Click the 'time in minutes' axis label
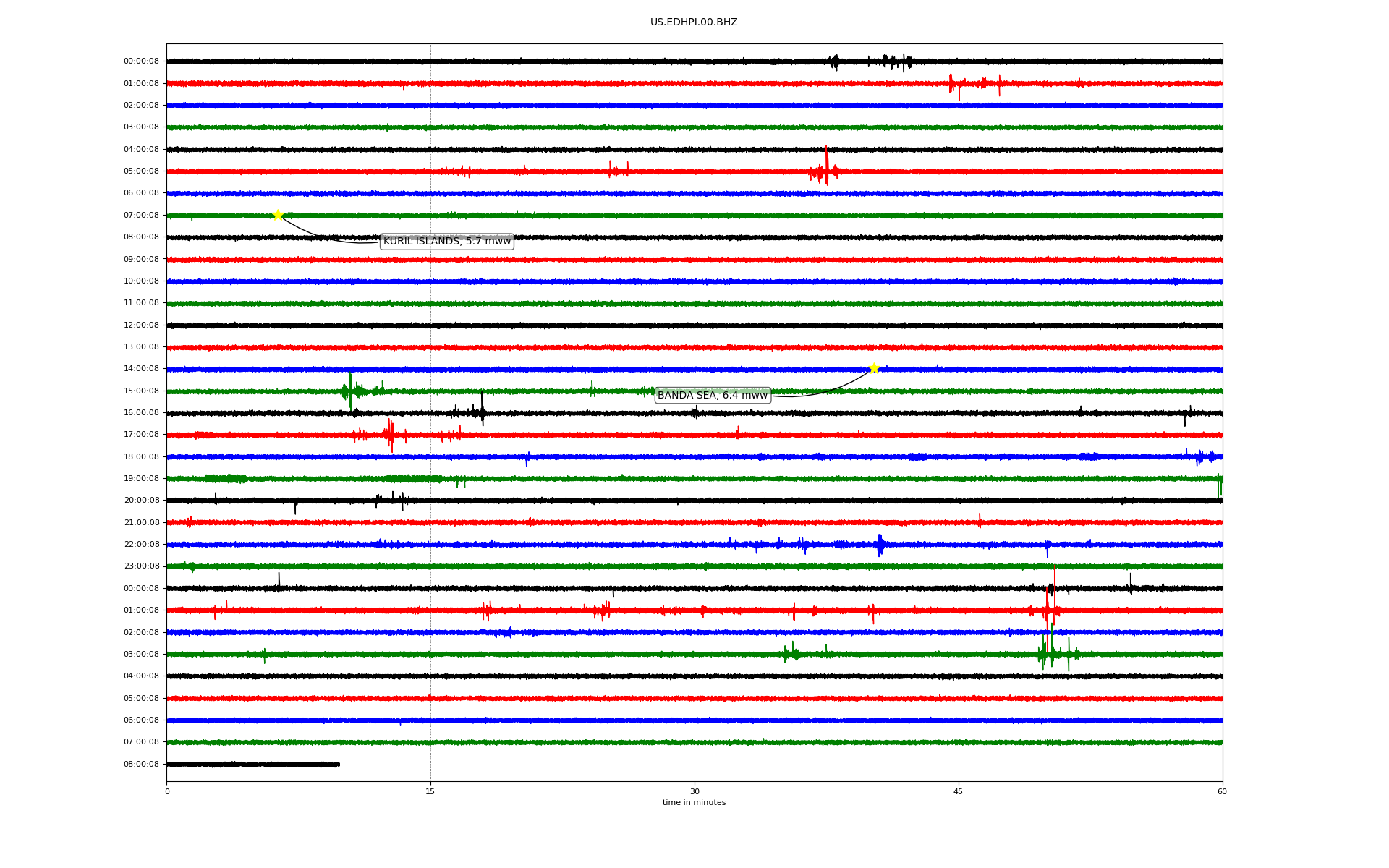This screenshot has height=868, width=1389. 694,803
